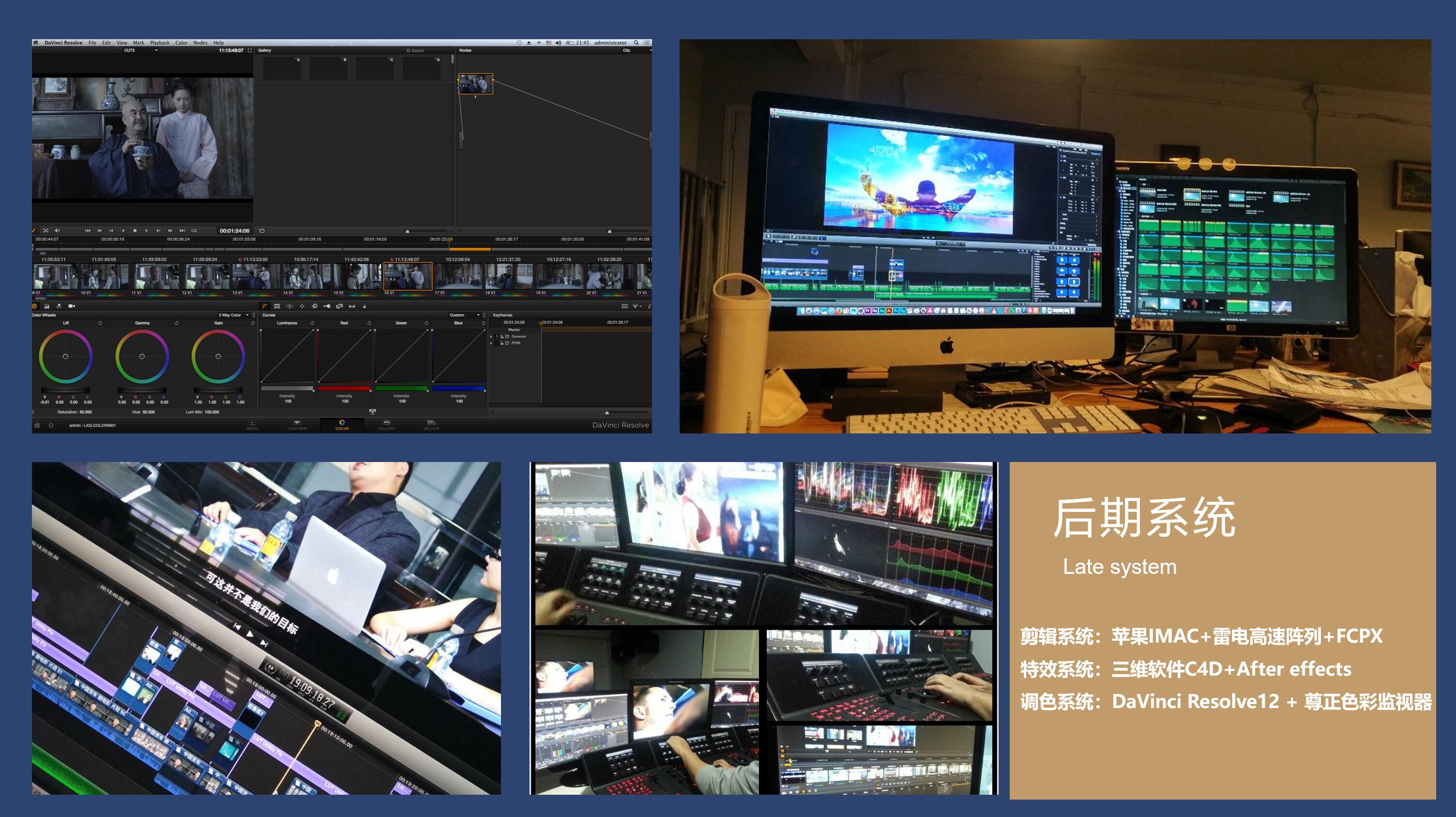This screenshot has width=1456, height=817.
Task: Expand the viewer to full screen
Action: pos(250,50)
